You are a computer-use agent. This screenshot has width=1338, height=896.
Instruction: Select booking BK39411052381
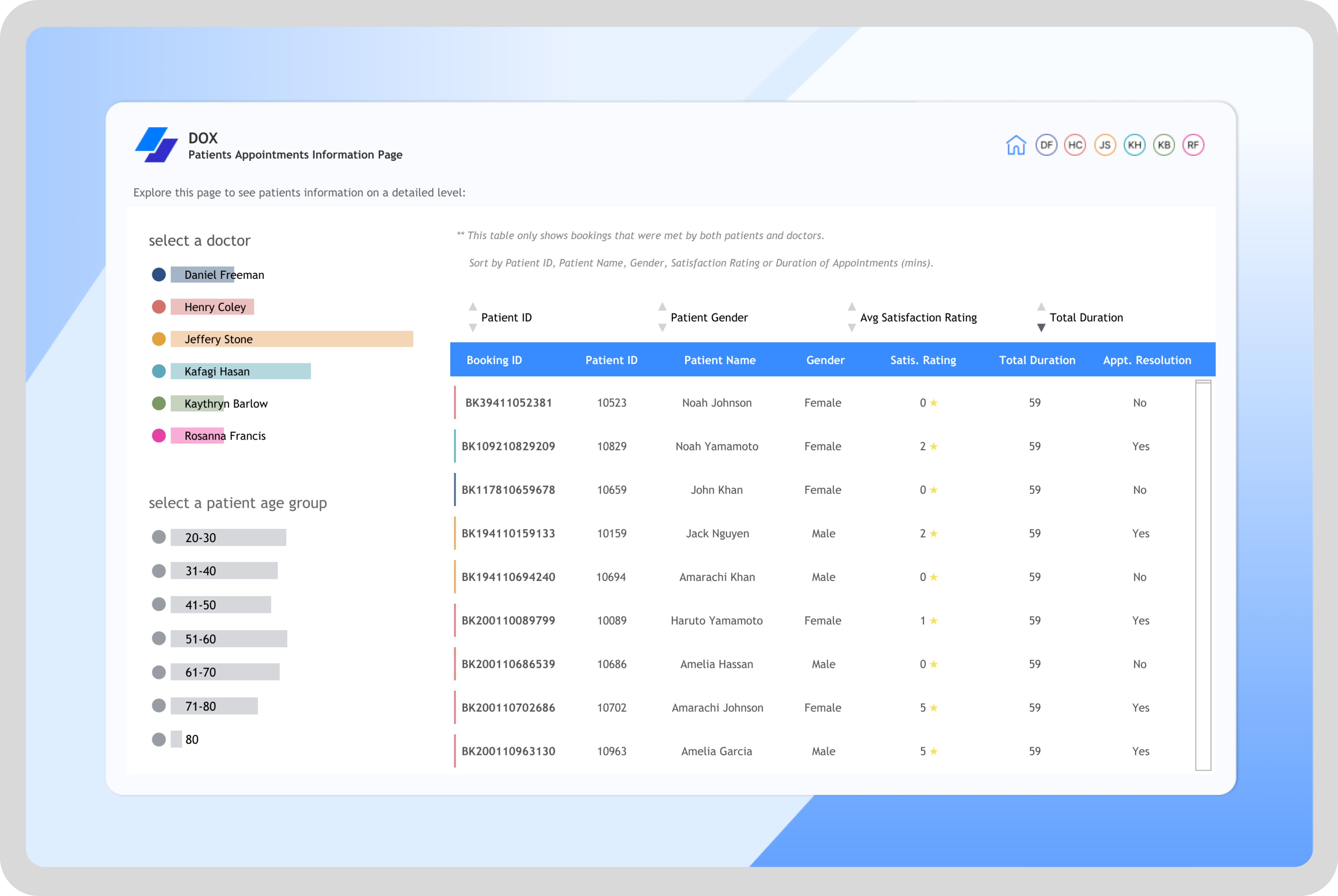tap(508, 403)
